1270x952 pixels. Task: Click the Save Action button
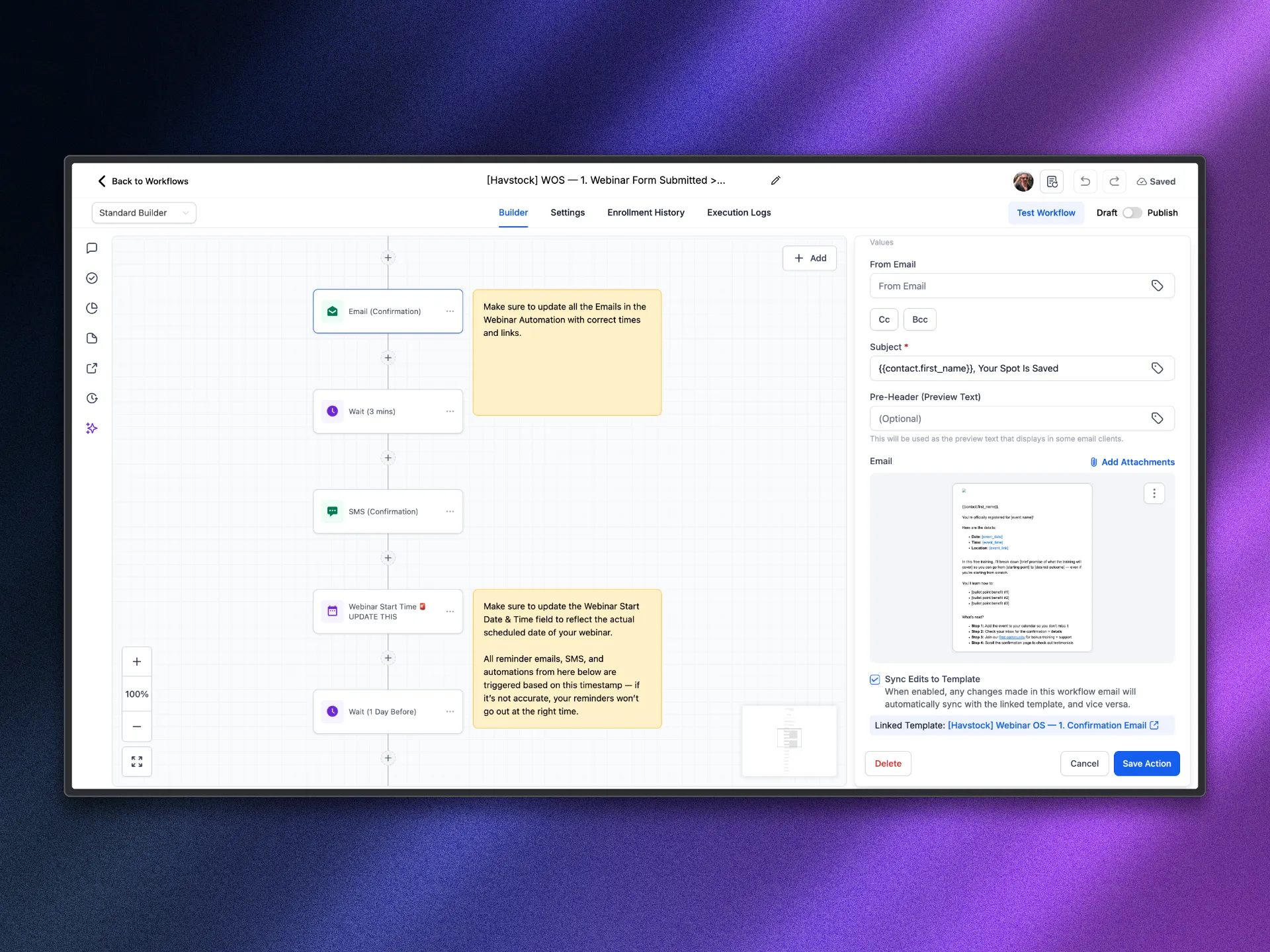pos(1146,764)
